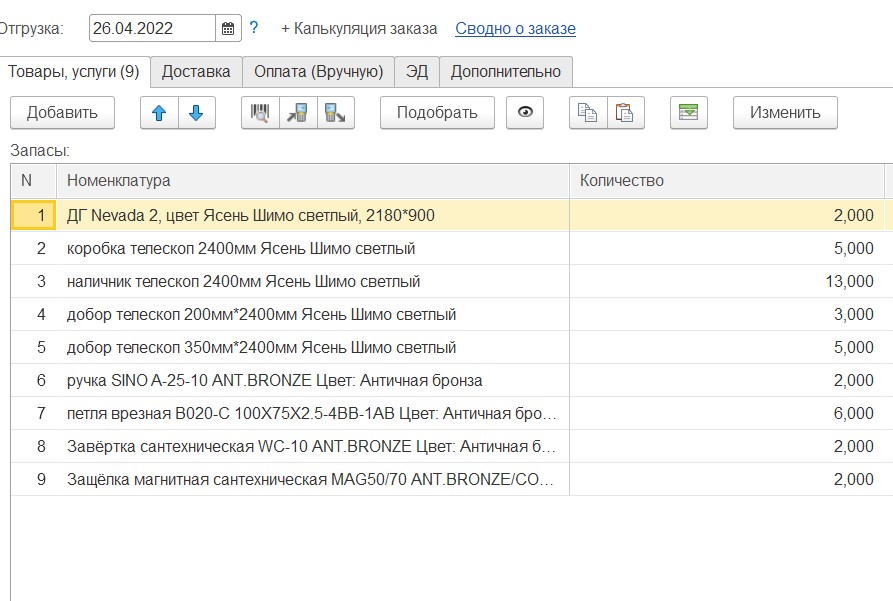Viewport: 893px width, 601px height.
Task: Click the barcode search icon
Action: point(260,113)
